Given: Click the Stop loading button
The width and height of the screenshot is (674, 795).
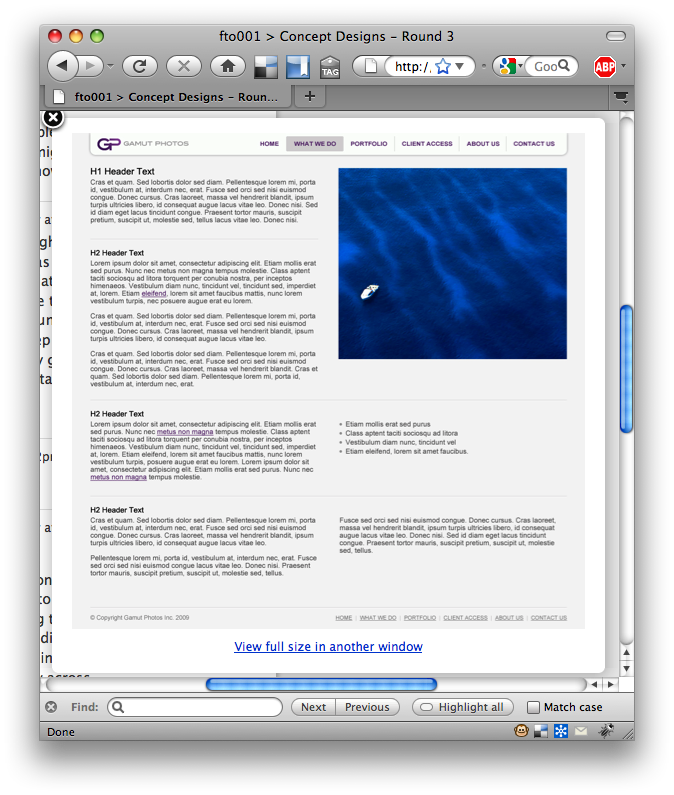Looking at the screenshot, I should 183,66.
